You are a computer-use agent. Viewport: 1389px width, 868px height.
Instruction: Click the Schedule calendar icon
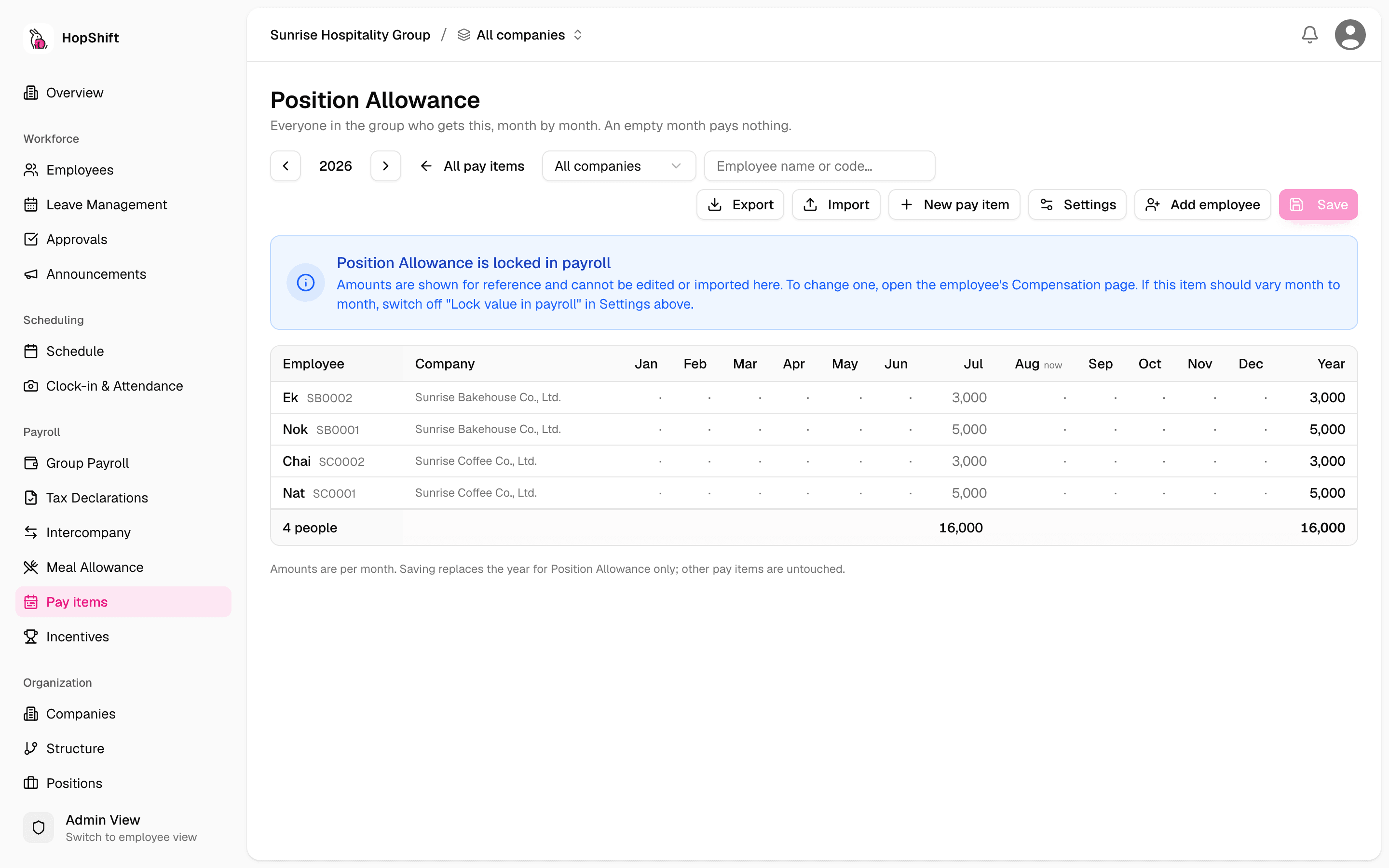pyautogui.click(x=31, y=352)
